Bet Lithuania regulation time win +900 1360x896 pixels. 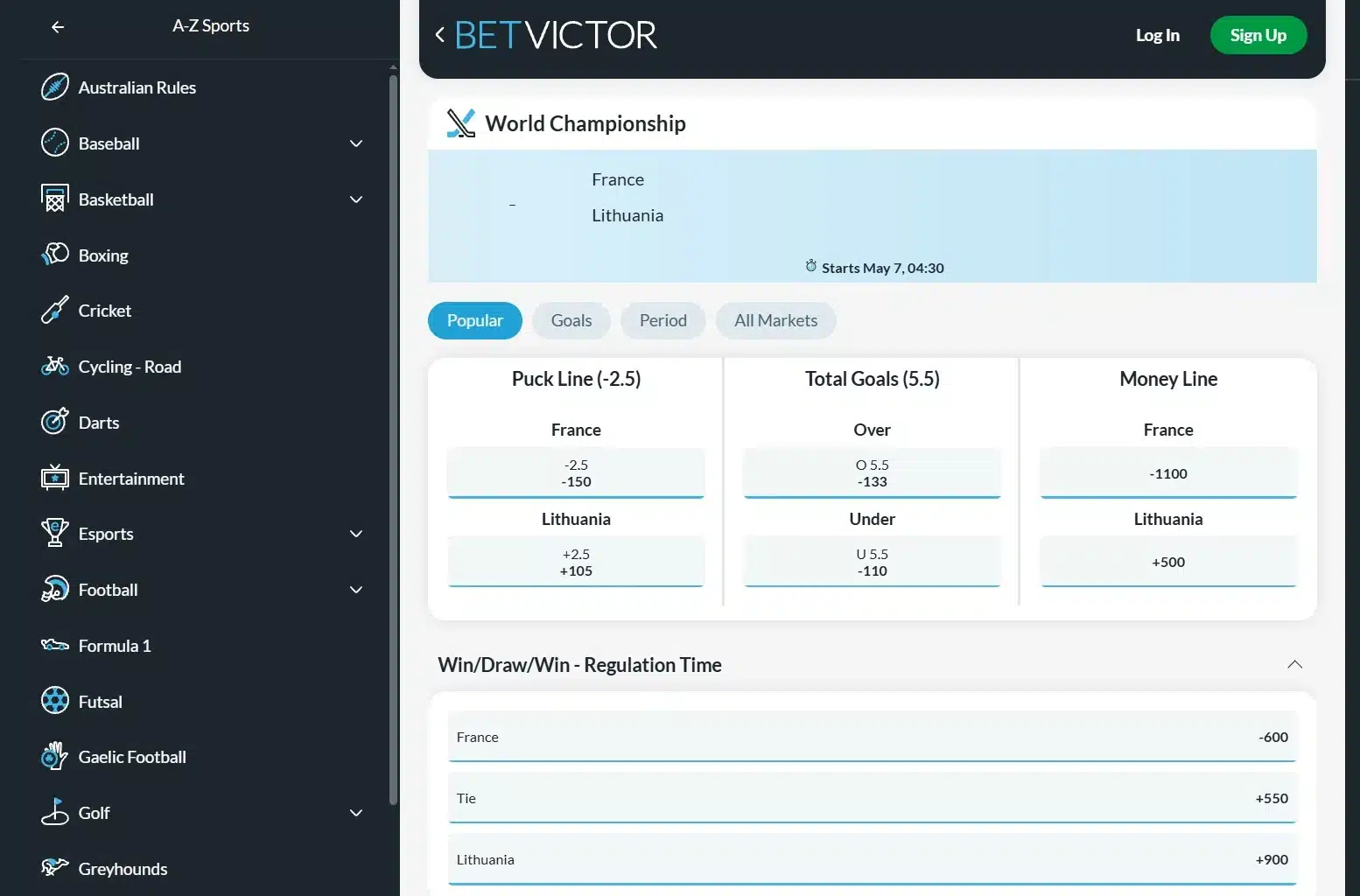point(873,859)
